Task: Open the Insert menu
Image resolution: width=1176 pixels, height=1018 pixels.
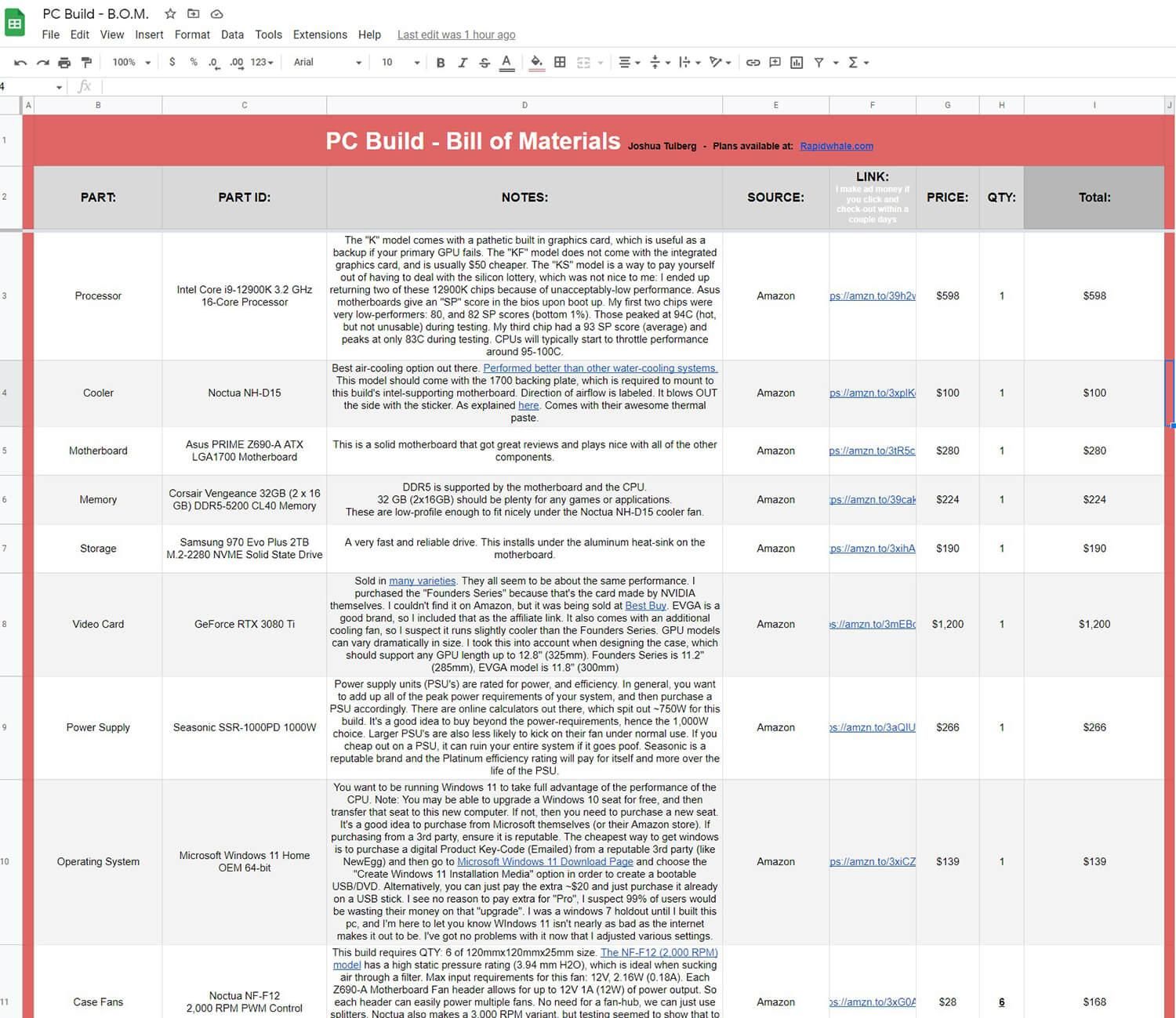Action: click(x=149, y=34)
